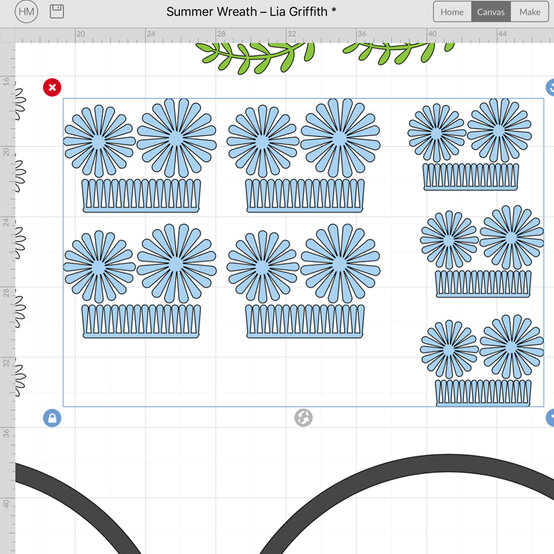
Task: Select the Canvas tab
Action: [x=491, y=12]
